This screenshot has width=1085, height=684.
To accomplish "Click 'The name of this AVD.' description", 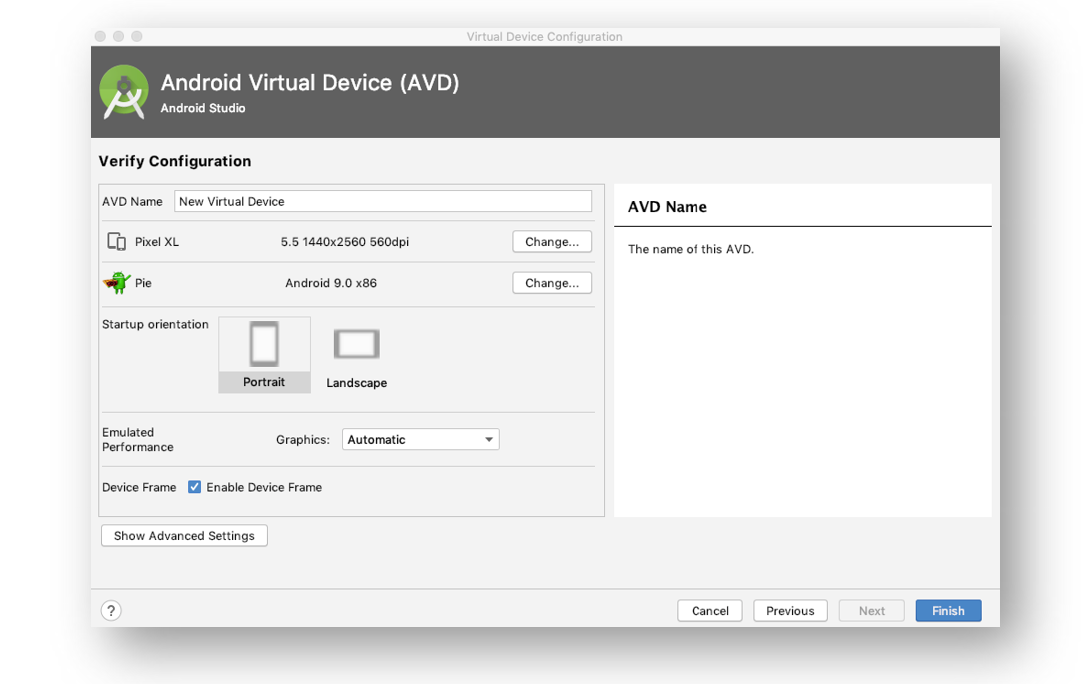I will pos(691,249).
